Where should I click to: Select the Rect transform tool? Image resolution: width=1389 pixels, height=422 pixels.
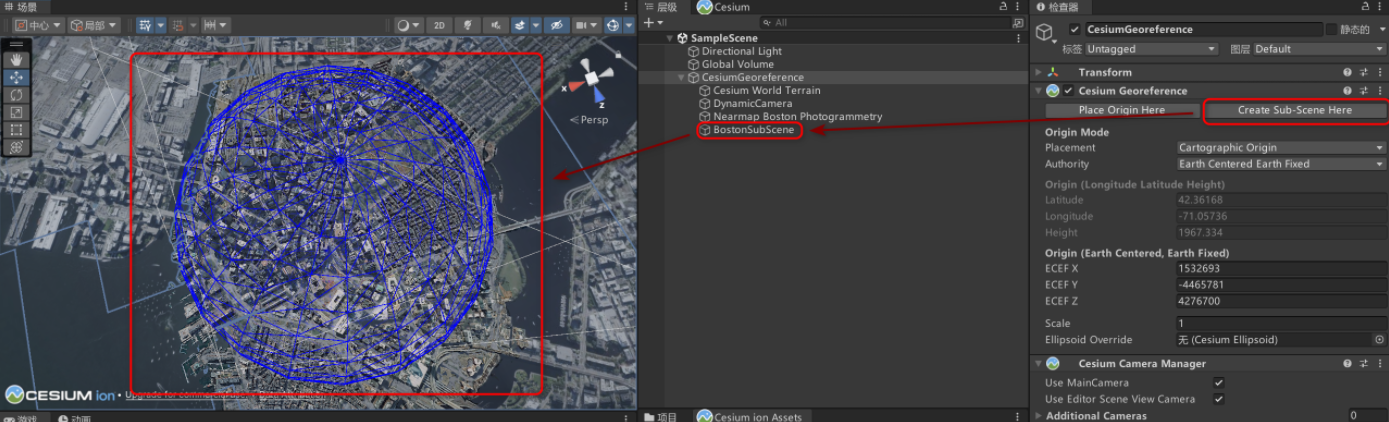tap(17, 129)
